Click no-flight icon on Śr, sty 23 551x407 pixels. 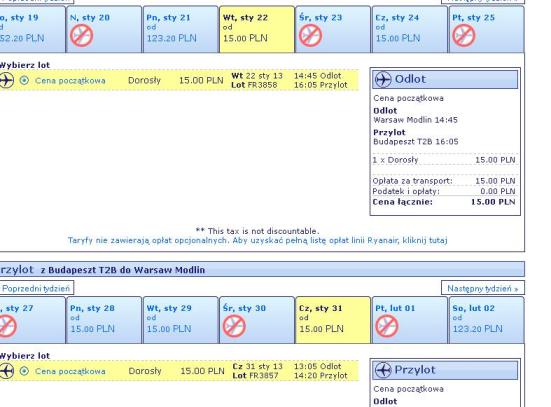tap(311, 36)
